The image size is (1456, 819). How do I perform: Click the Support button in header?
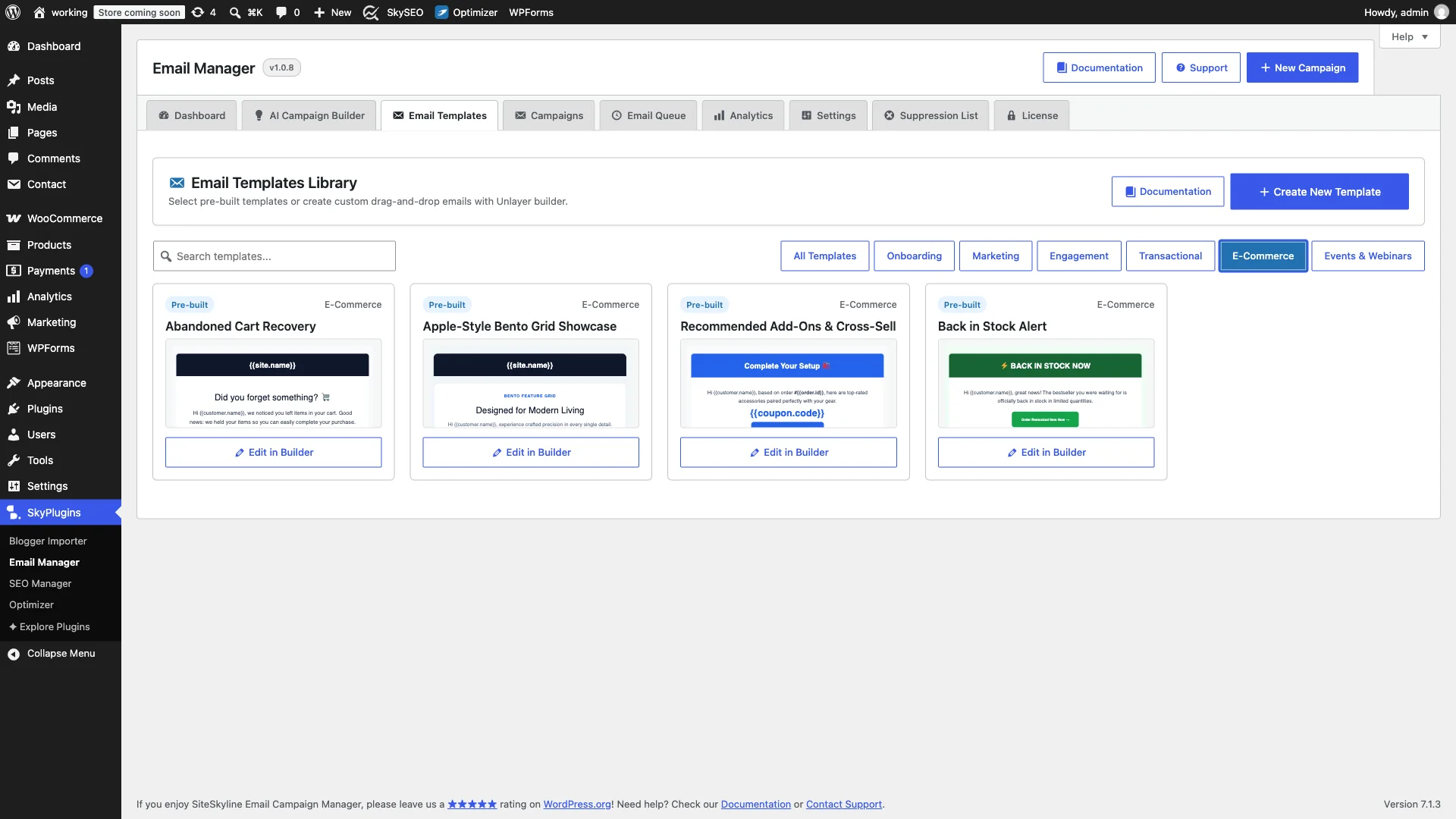(x=1201, y=67)
